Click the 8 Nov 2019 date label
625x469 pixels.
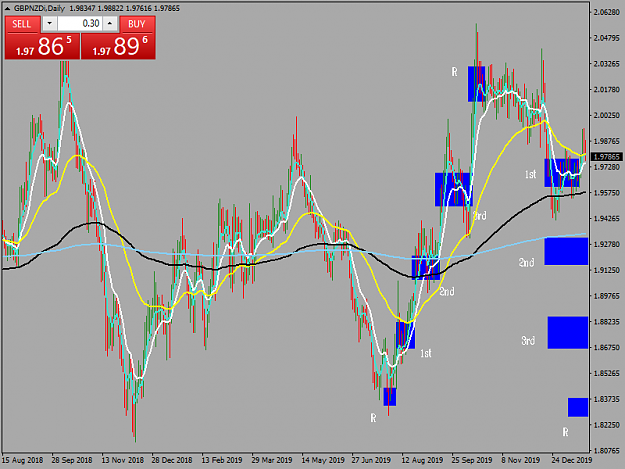pos(521,460)
